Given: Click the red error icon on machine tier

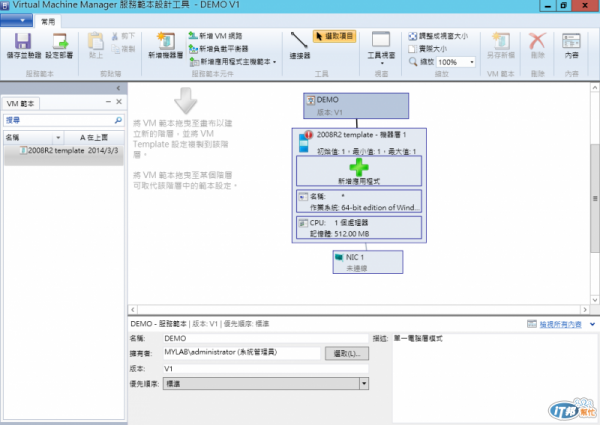Looking at the screenshot, I should pyautogui.click(x=309, y=135).
